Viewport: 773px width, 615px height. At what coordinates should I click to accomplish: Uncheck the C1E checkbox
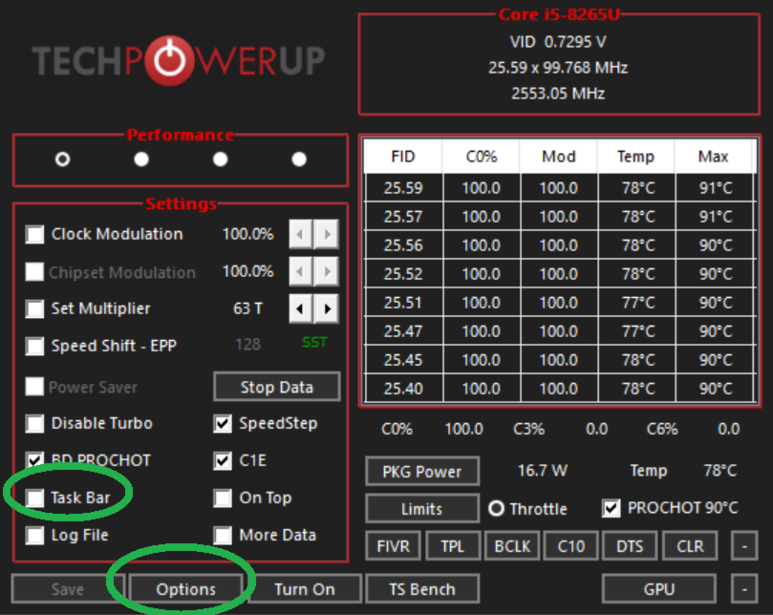[223, 460]
